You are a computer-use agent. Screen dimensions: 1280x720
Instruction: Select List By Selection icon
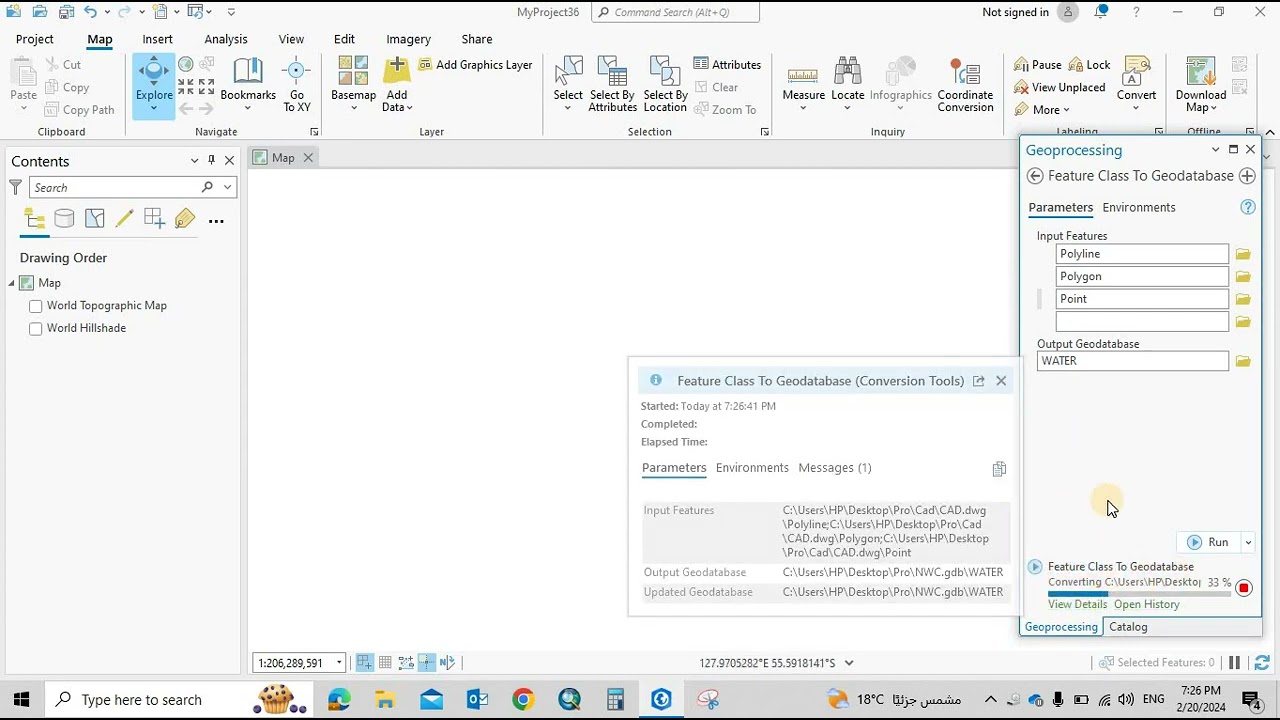(x=95, y=220)
